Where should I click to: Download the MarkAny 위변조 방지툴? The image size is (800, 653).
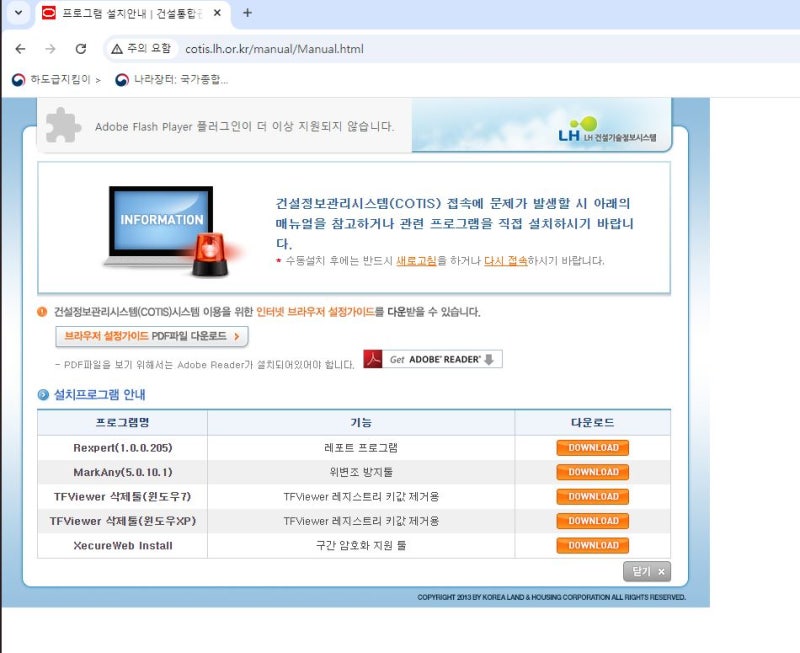[592, 472]
